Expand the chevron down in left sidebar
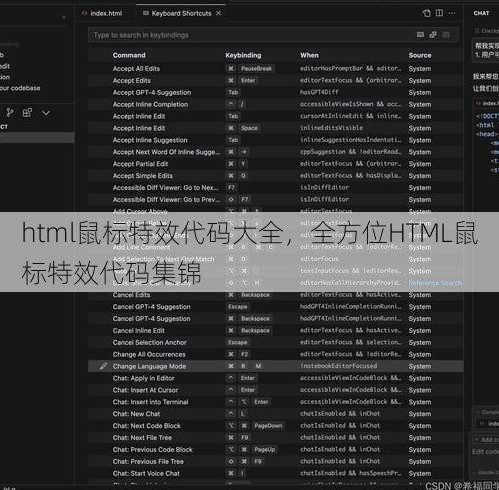Image resolution: width=499 pixels, height=490 pixels. pyautogui.click(x=46, y=113)
